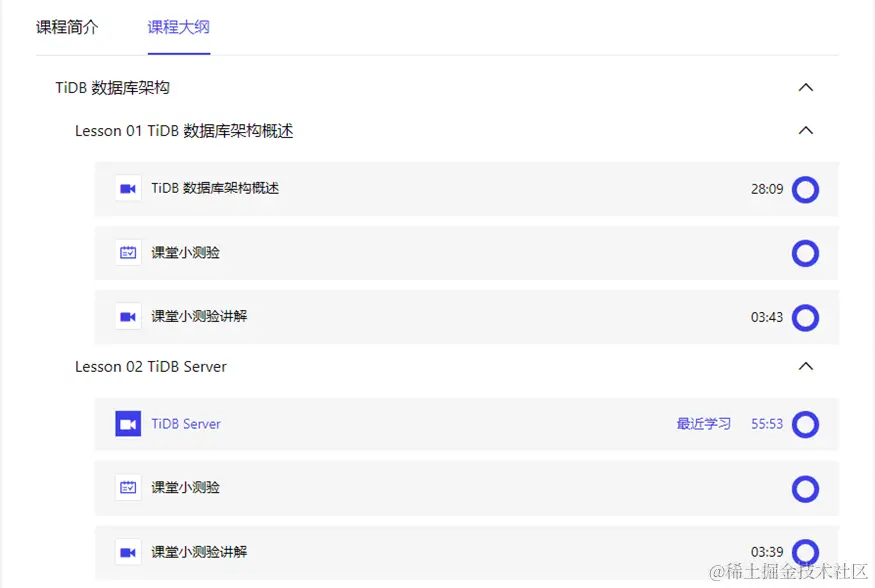This screenshot has height=588, width=875.
Task: Click the 03:43 duration
Action: point(767,317)
